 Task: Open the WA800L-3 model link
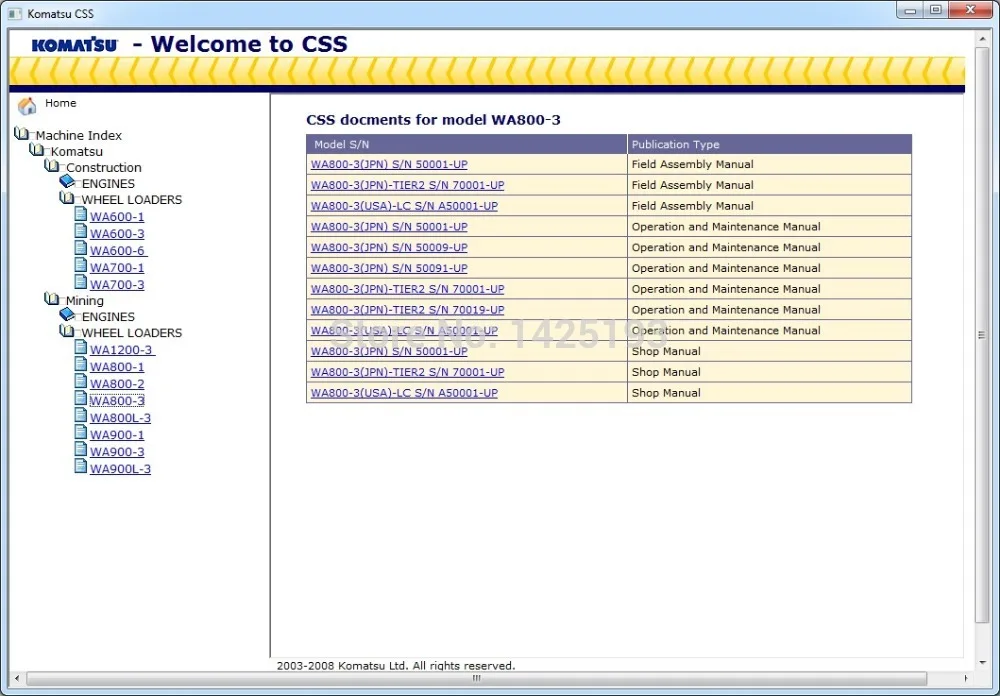pos(121,418)
